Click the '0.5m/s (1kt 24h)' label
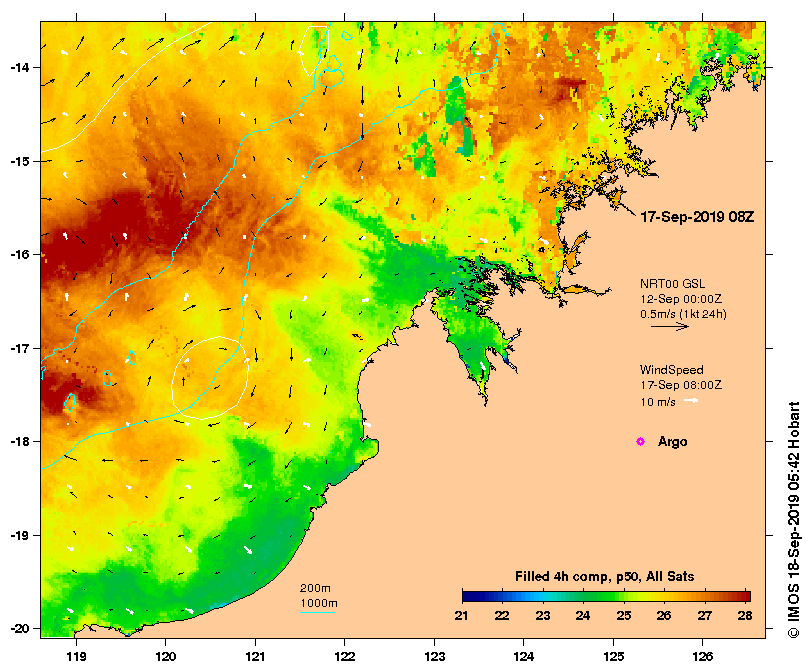This screenshot has height=672, width=809. tap(683, 314)
